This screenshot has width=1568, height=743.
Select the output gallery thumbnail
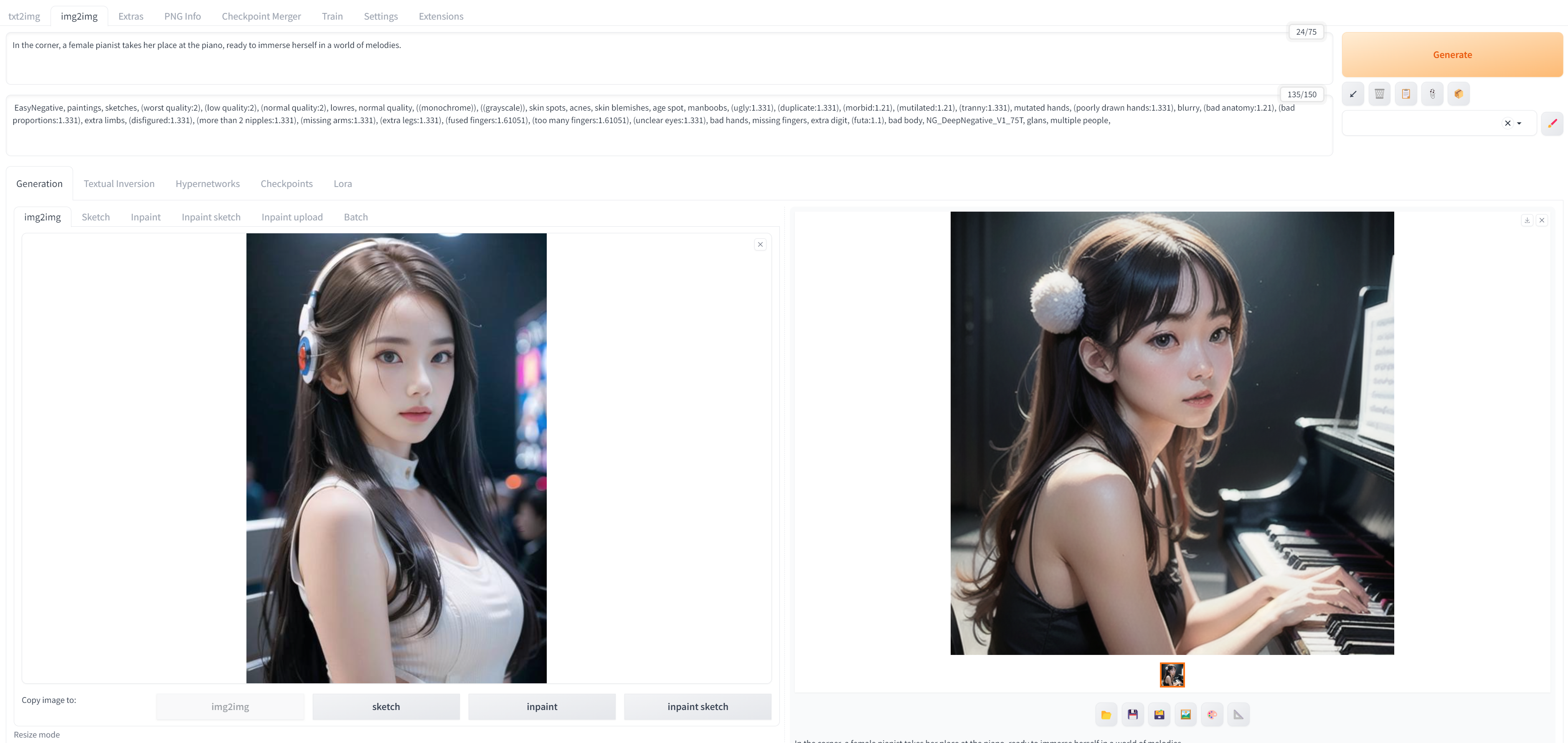[x=1172, y=675]
